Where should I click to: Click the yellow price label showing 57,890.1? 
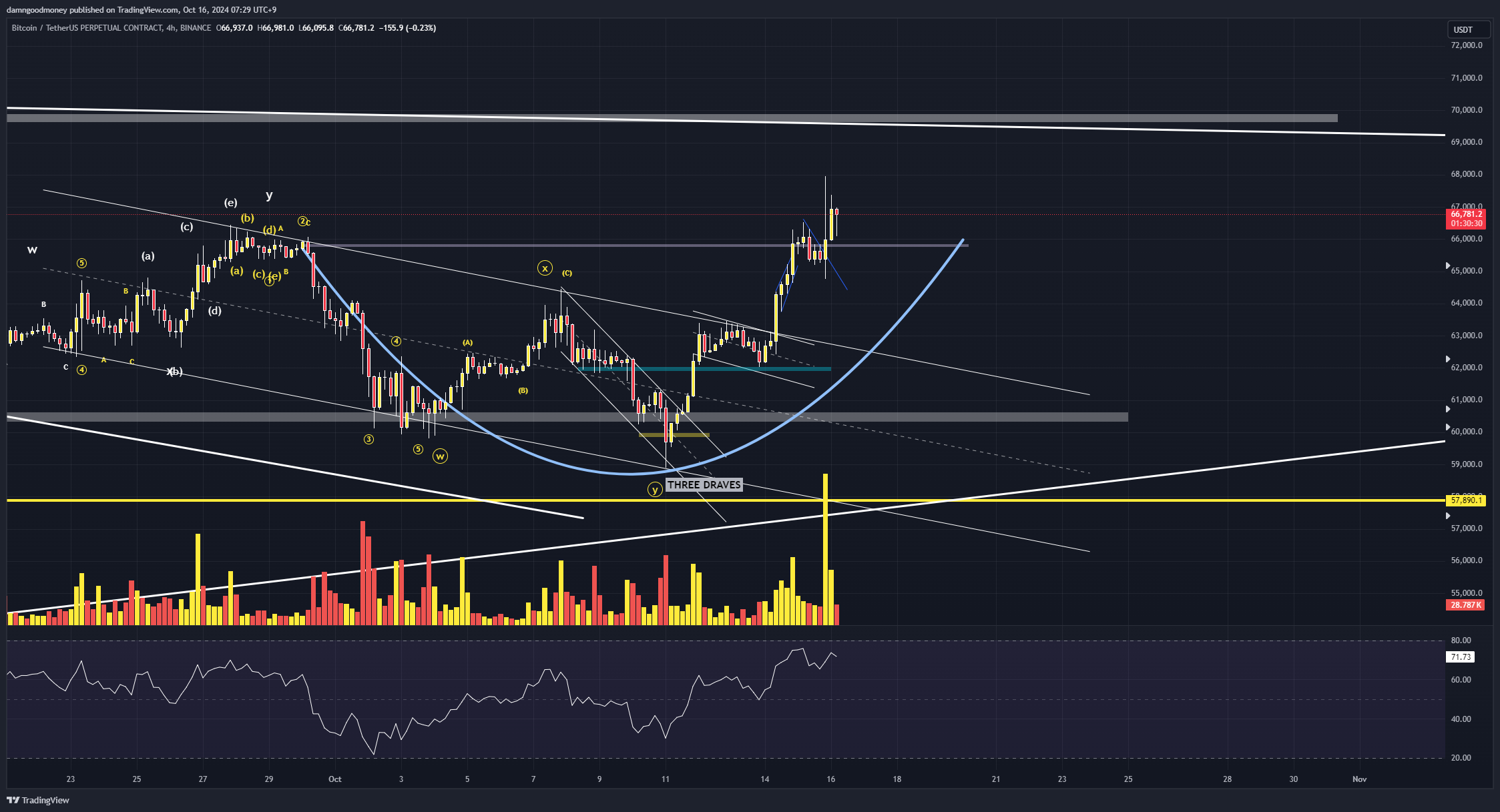pyautogui.click(x=1466, y=499)
